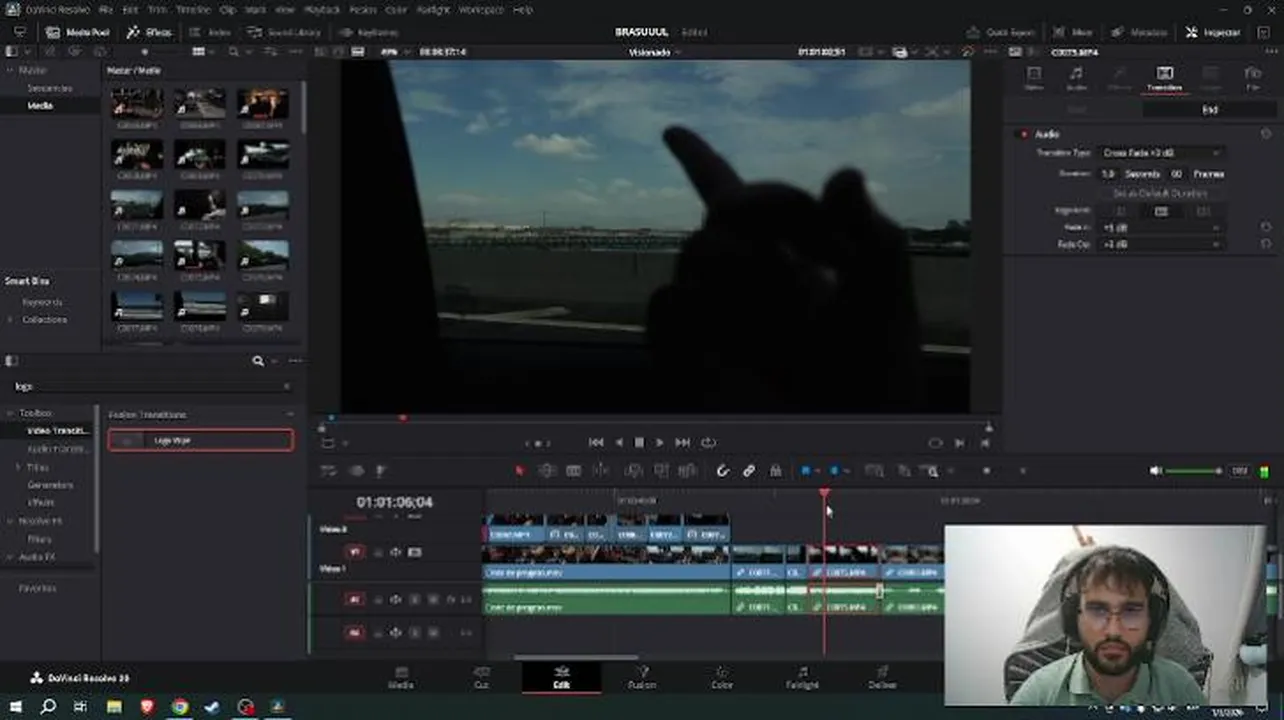Adjust the monitor volume slider
This screenshot has width=1284, height=720.
tap(1193, 471)
